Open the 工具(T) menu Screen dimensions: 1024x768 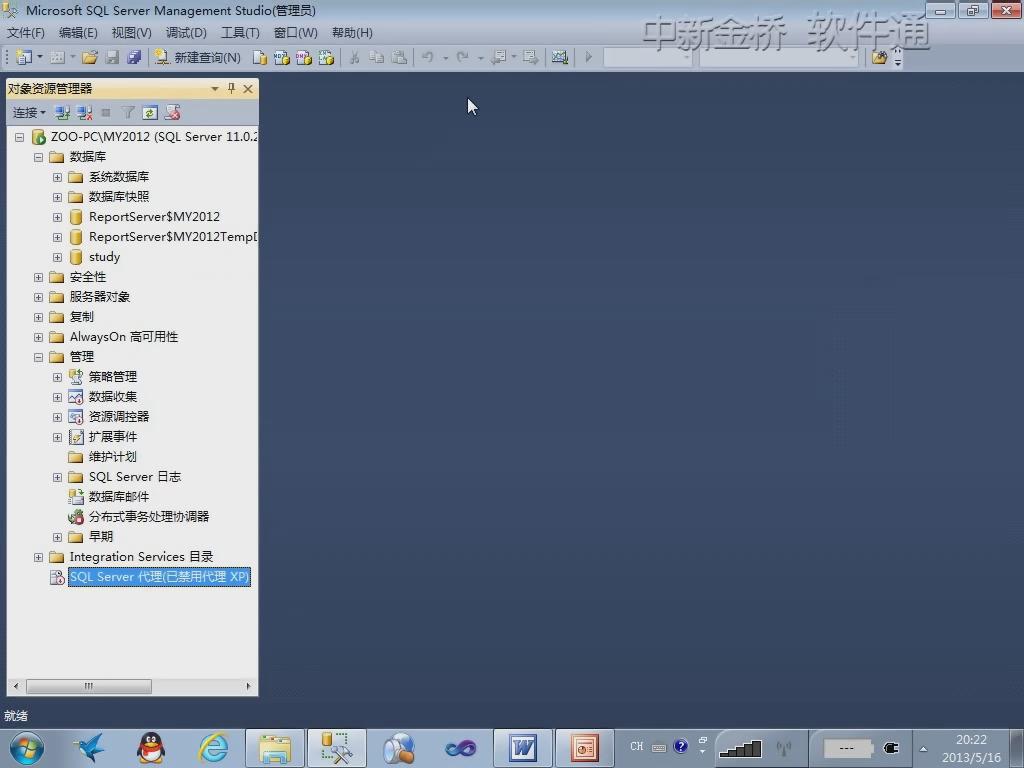coord(240,33)
